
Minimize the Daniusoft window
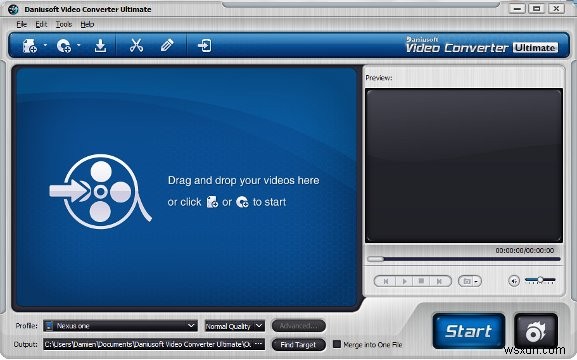click(x=517, y=9)
